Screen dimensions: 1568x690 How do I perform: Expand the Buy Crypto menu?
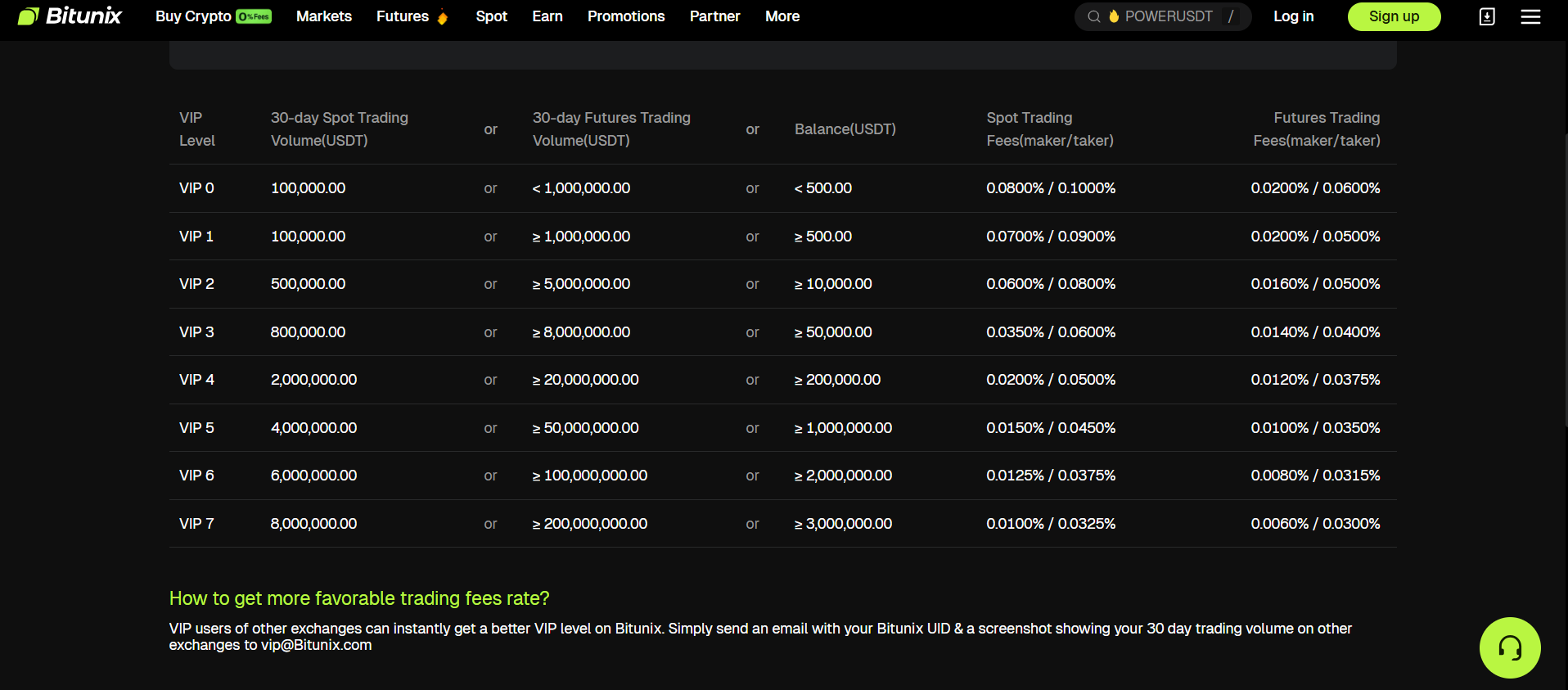194,16
